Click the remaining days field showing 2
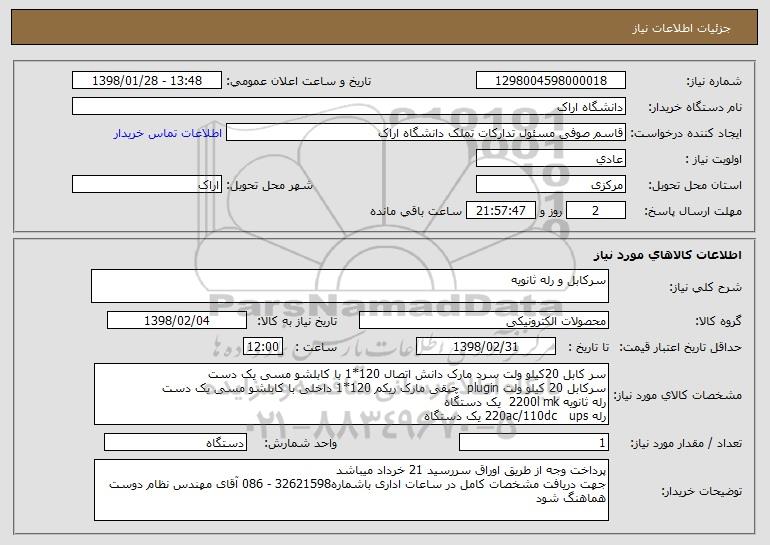 click(596, 211)
